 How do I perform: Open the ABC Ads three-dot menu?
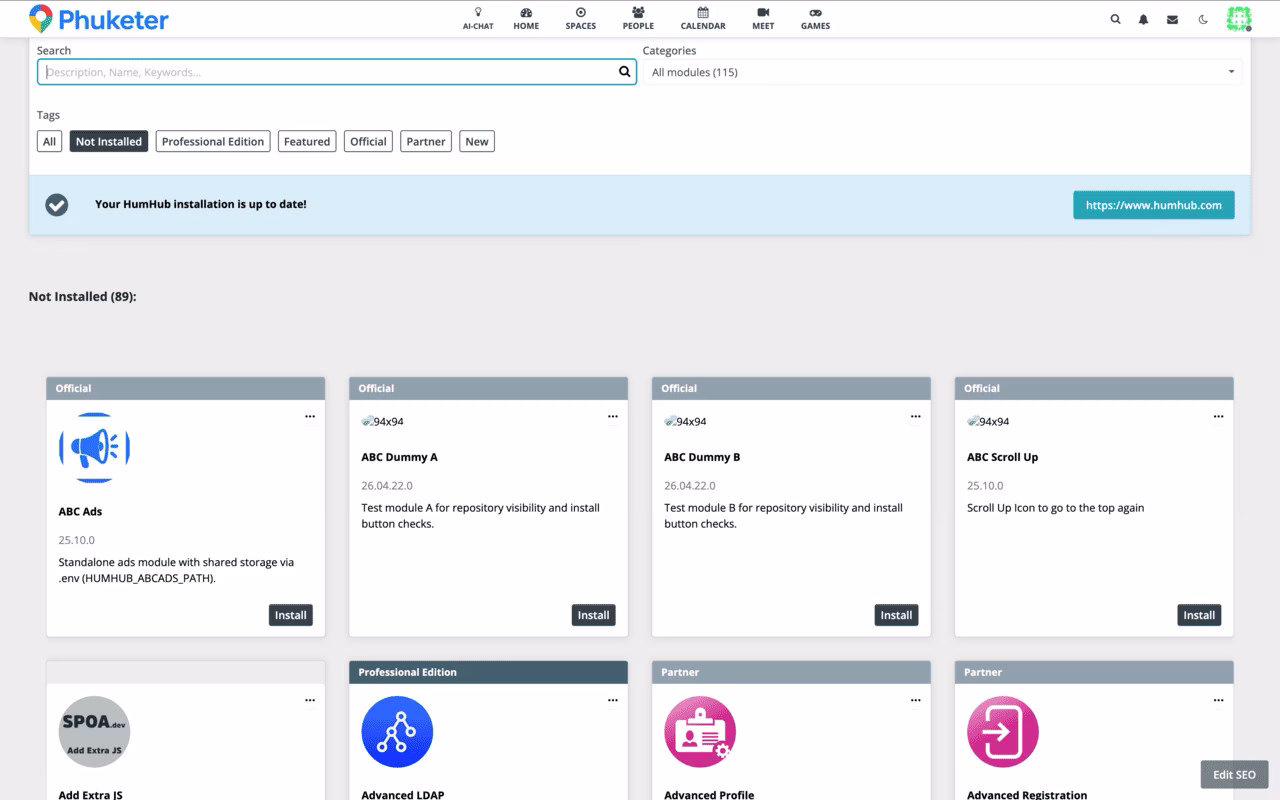(310, 417)
